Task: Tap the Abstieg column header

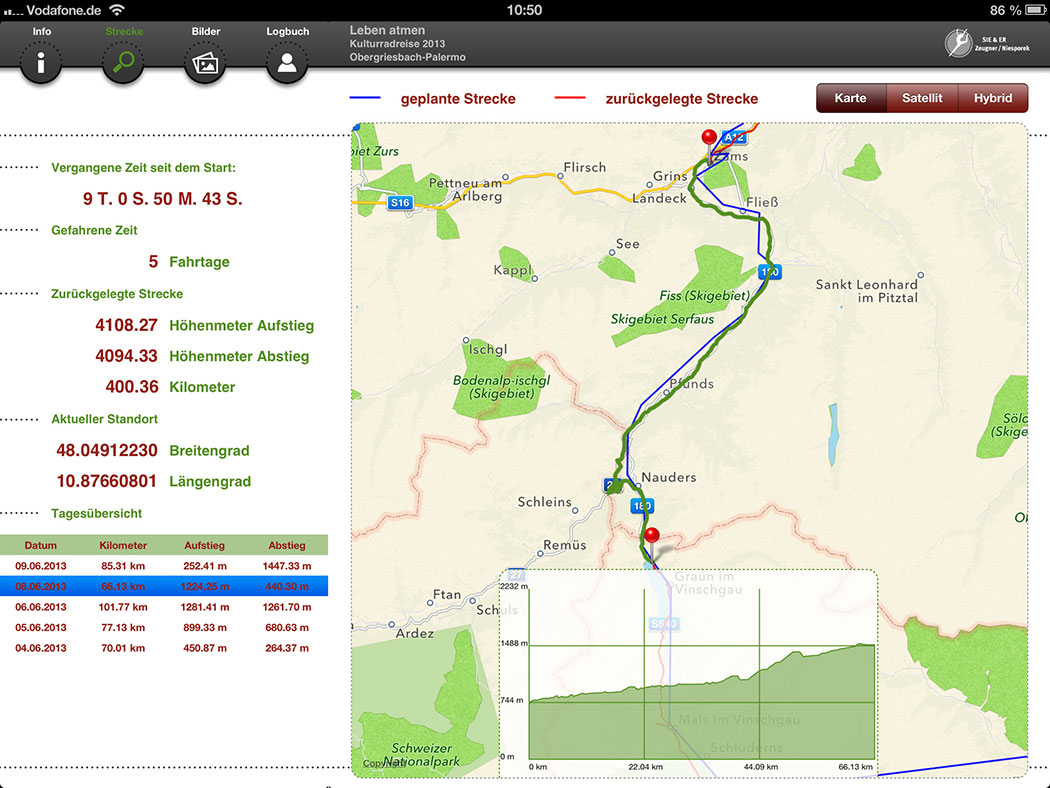Action: point(287,545)
